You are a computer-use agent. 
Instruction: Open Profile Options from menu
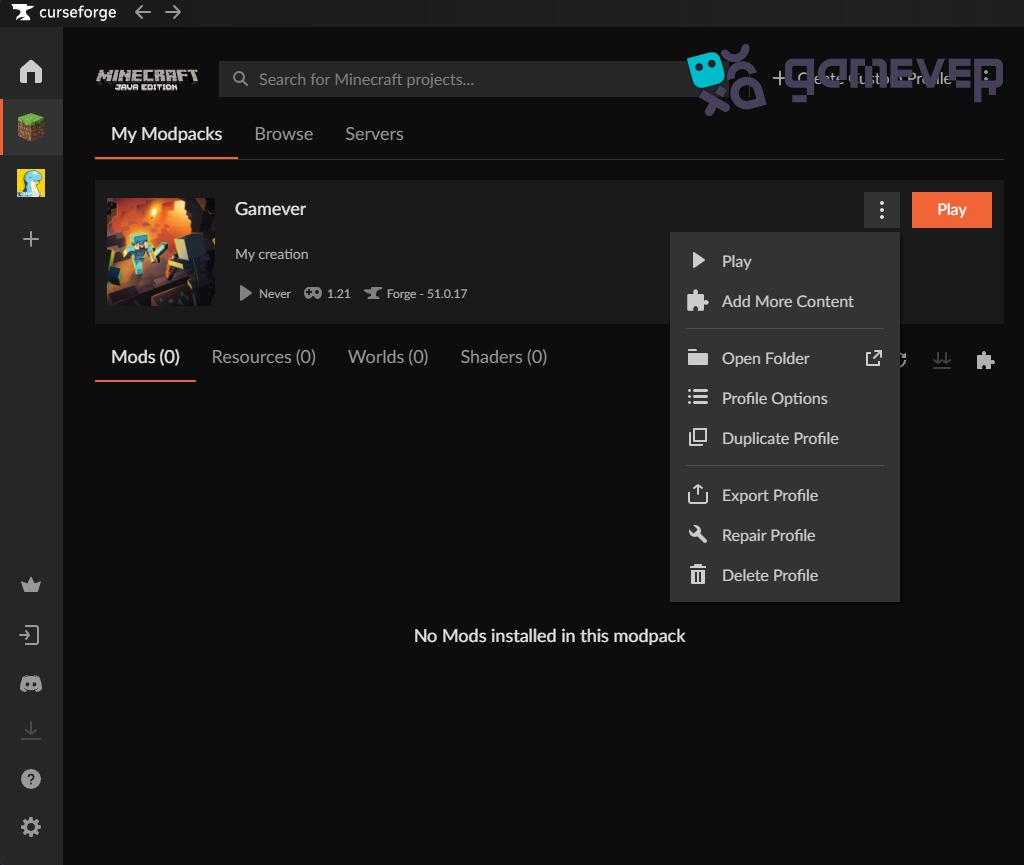[785, 398]
